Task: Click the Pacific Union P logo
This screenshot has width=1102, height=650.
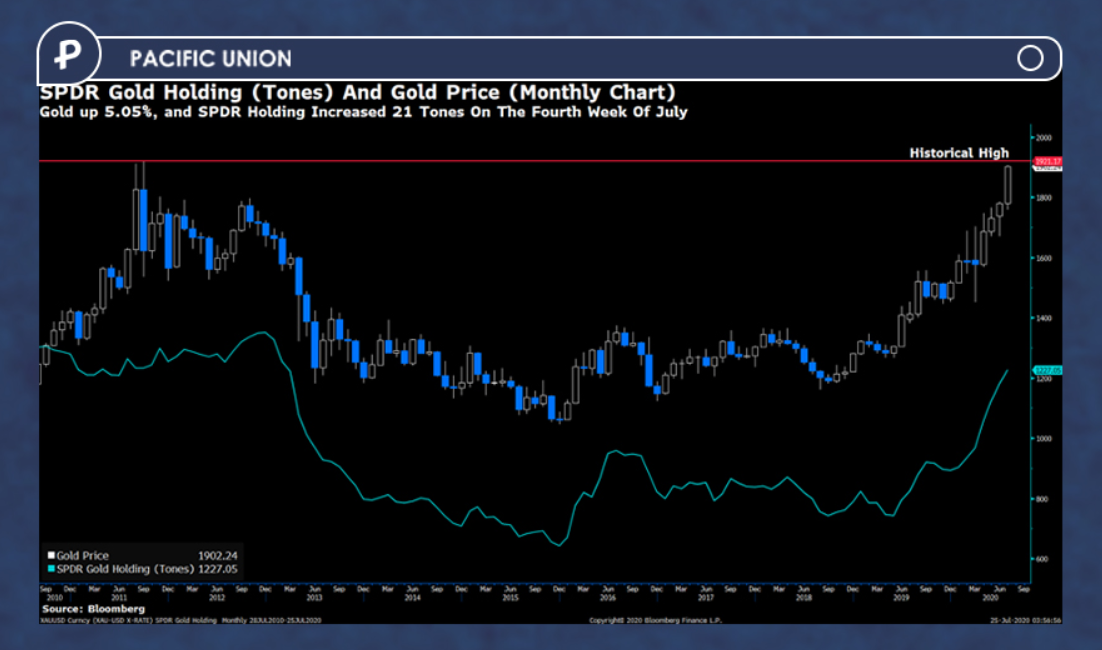Action: coord(69,53)
